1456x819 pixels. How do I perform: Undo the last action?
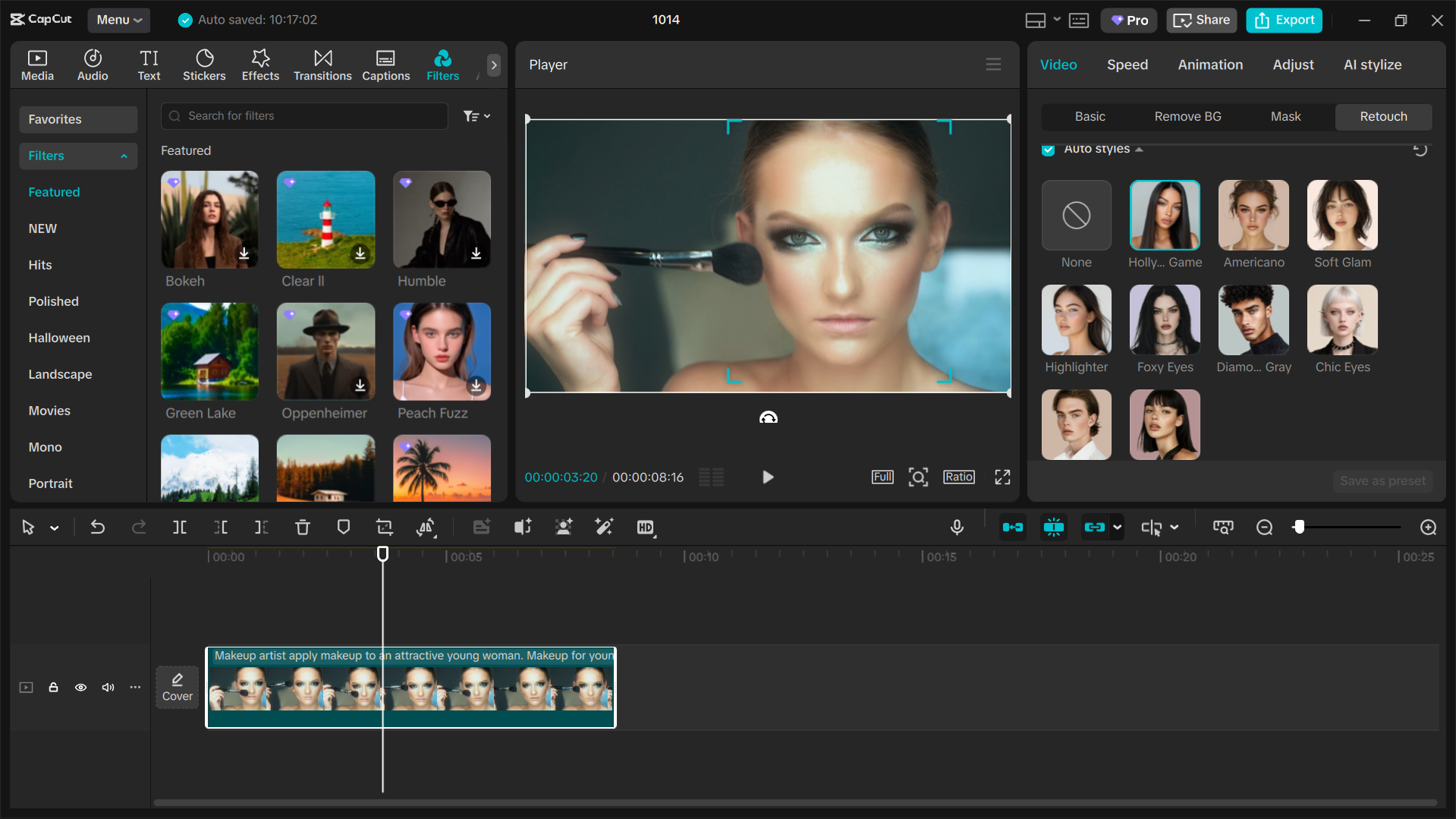[97, 527]
